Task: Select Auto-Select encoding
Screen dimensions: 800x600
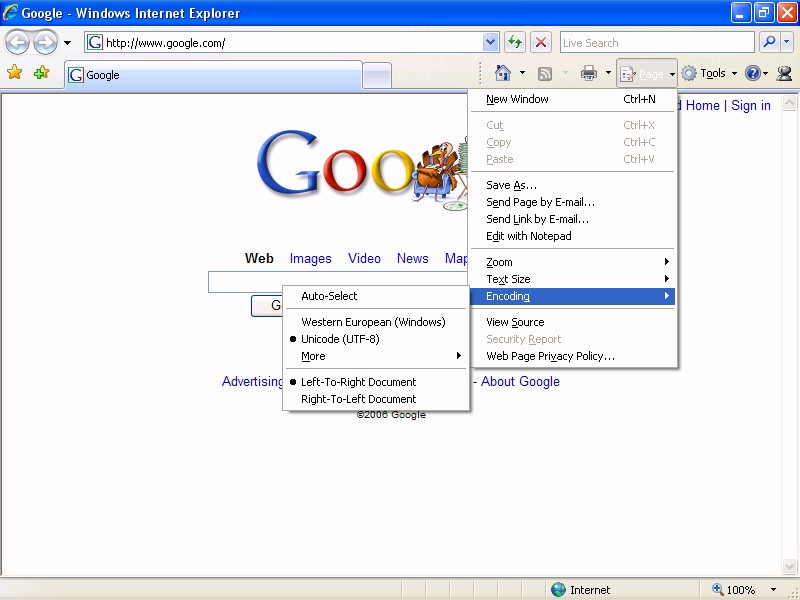Action: point(376,296)
